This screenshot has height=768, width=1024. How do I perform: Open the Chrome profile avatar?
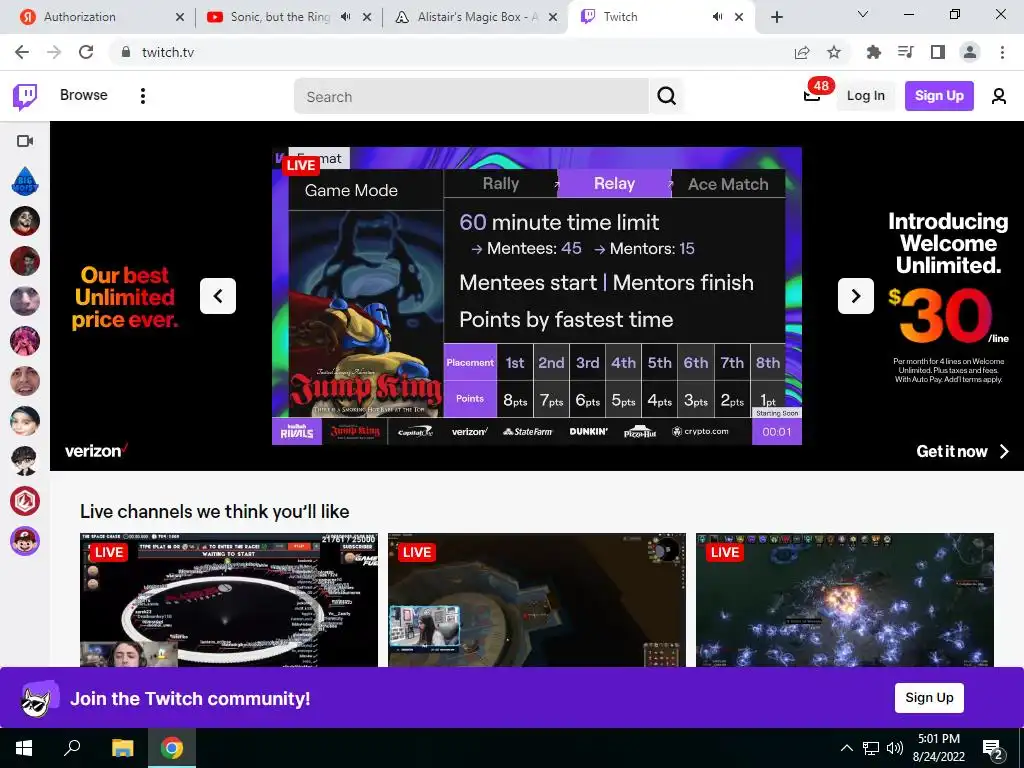970,52
